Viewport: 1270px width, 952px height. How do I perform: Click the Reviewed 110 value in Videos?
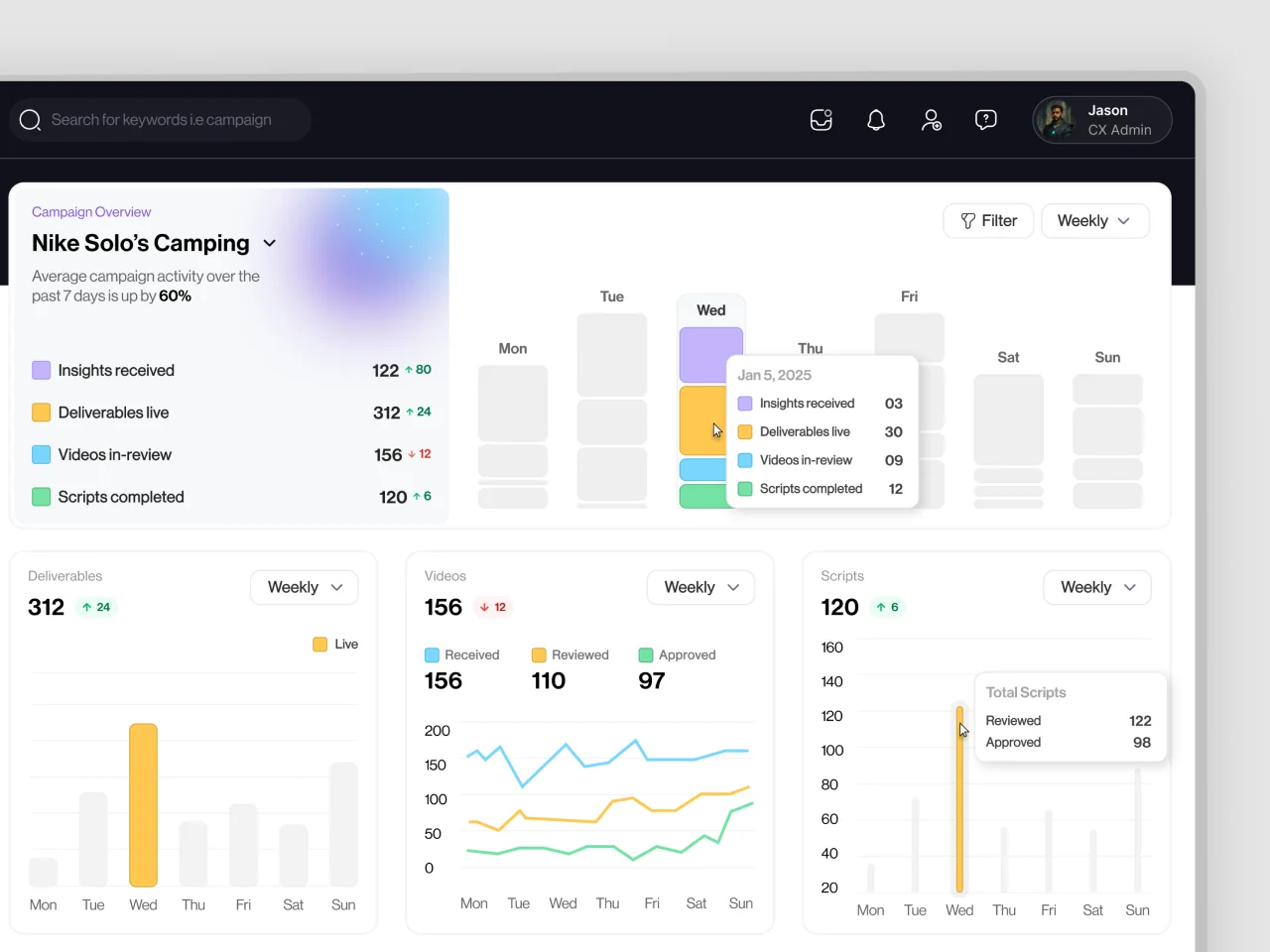pyautogui.click(x=549, y=681)
